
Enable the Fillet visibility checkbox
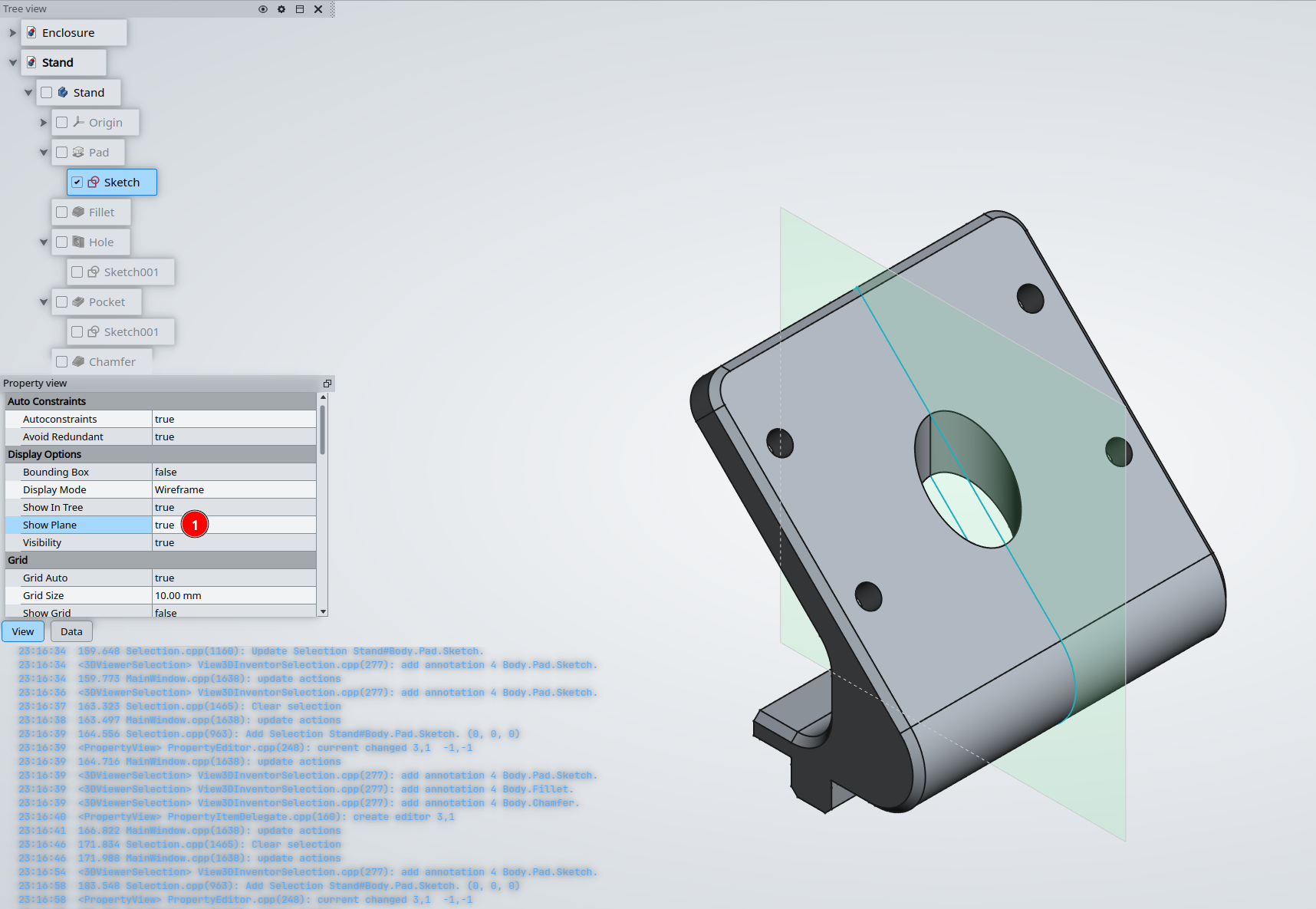tap(61, 212)
